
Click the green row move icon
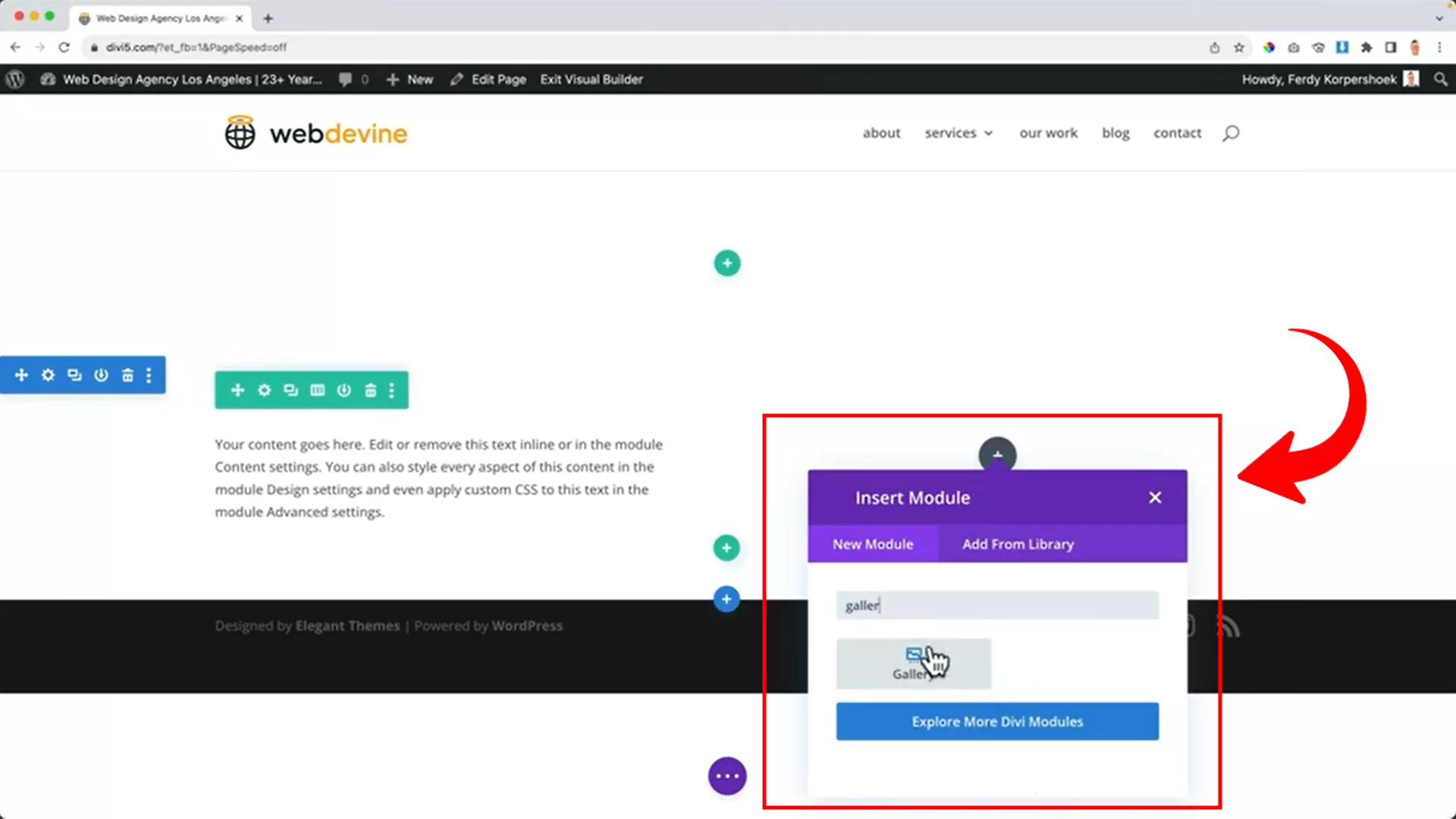click(237, 391)
